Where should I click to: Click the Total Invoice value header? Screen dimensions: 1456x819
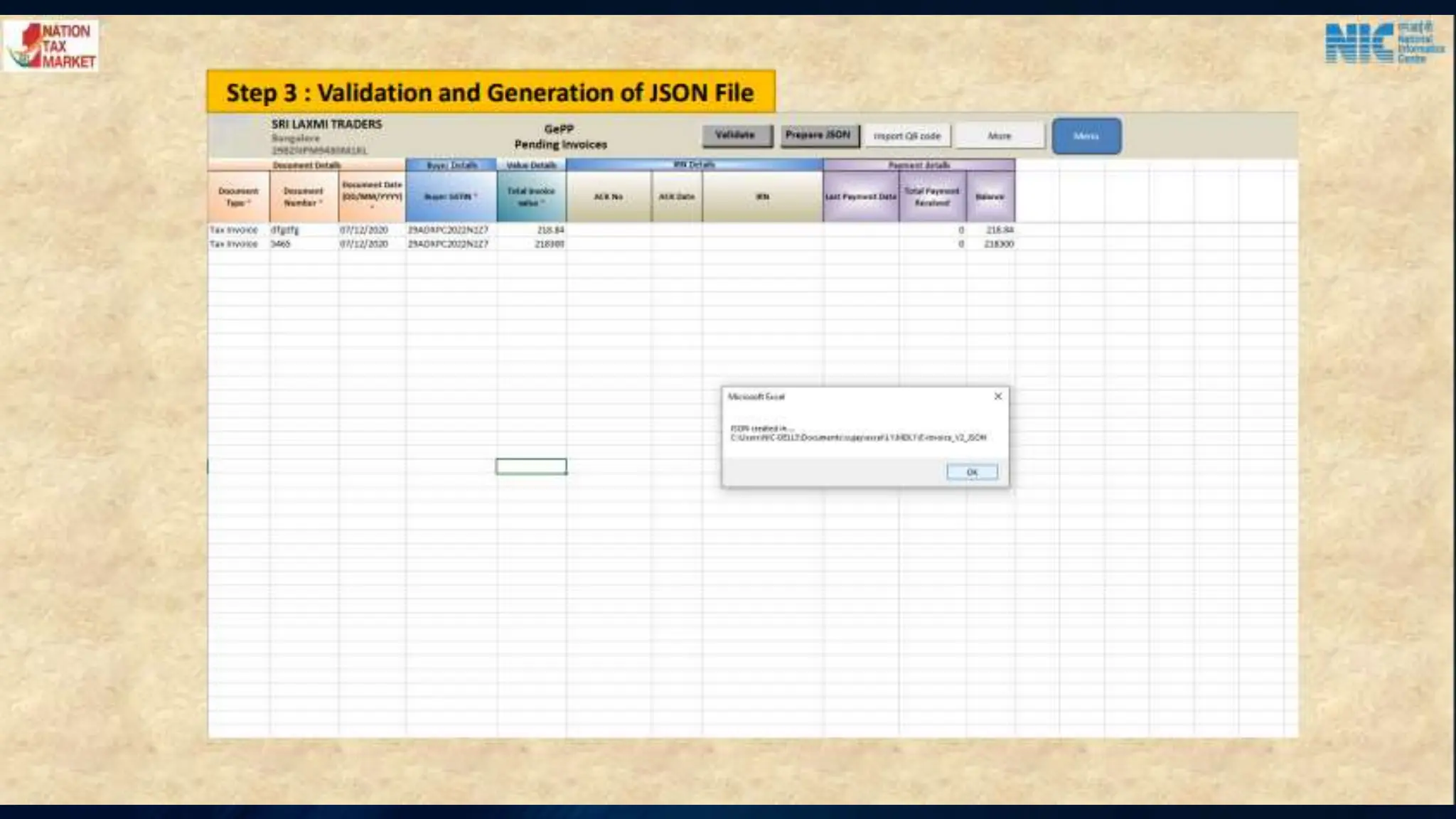tap(531, 197)
